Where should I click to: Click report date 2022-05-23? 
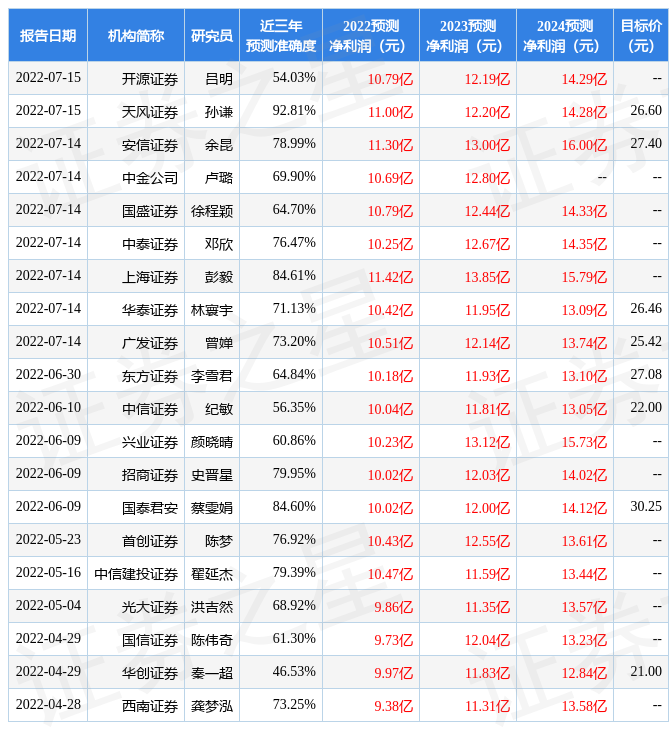[x=48, y=539]
